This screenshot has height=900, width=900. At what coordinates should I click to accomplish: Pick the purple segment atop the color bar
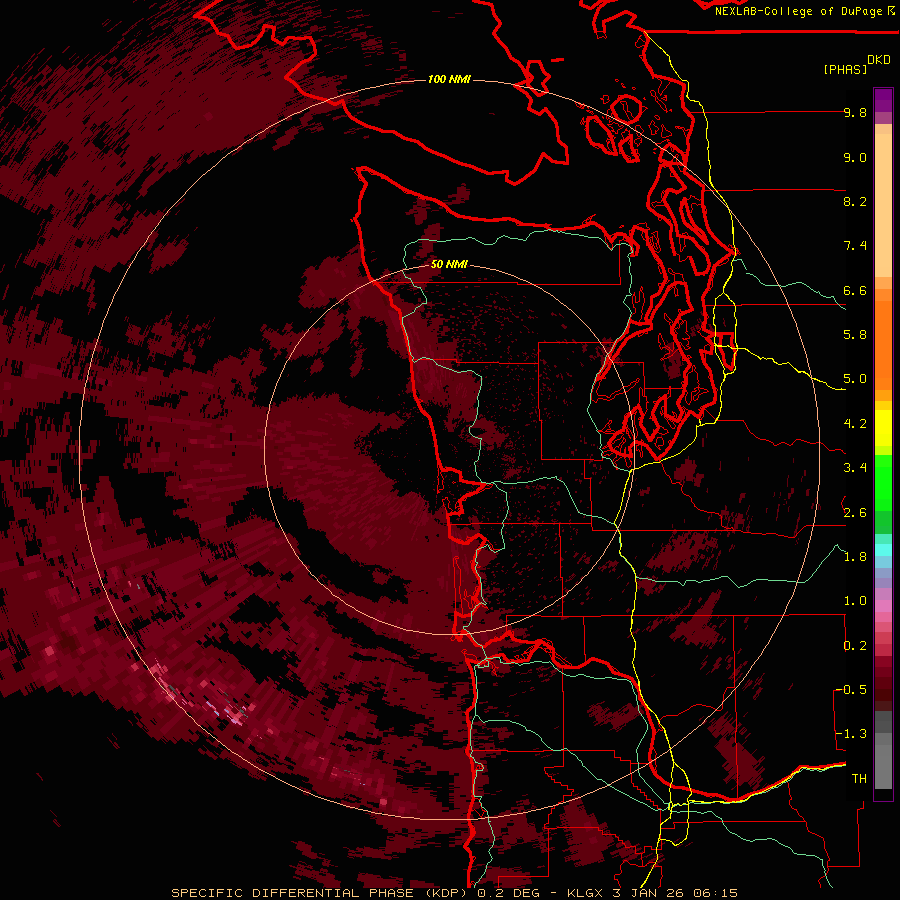click(883, 100)
